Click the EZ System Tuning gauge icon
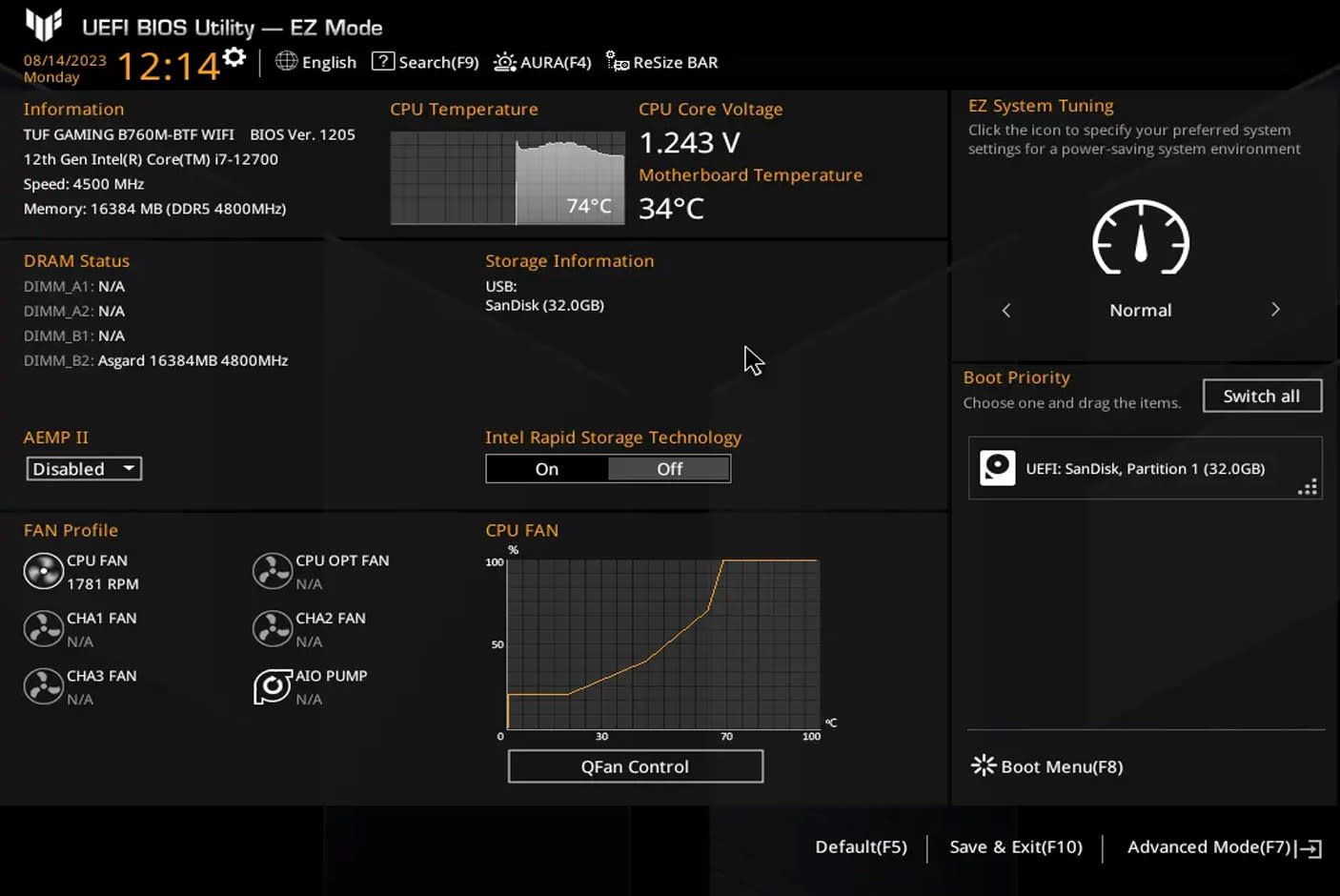1340x896 pixels. click(1140, 241)
